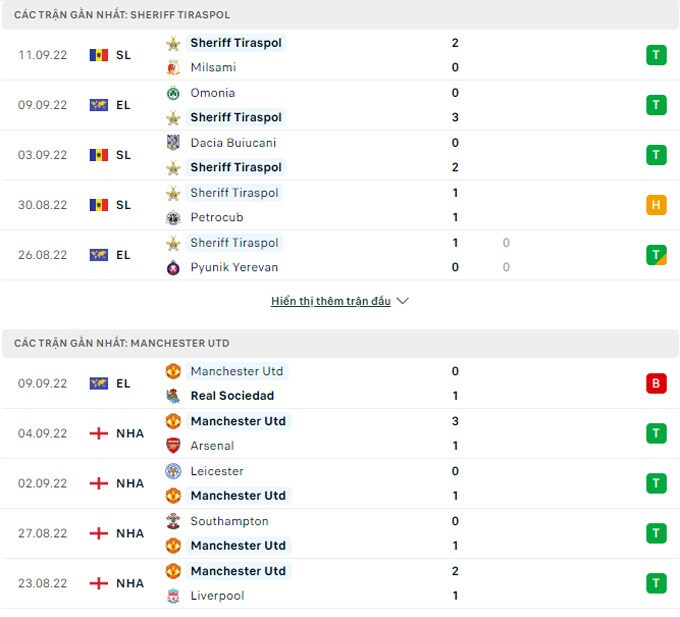Click the England flag on 04.09.22 row
Viewport: 680px width, 617px height.
pos(98,433)
